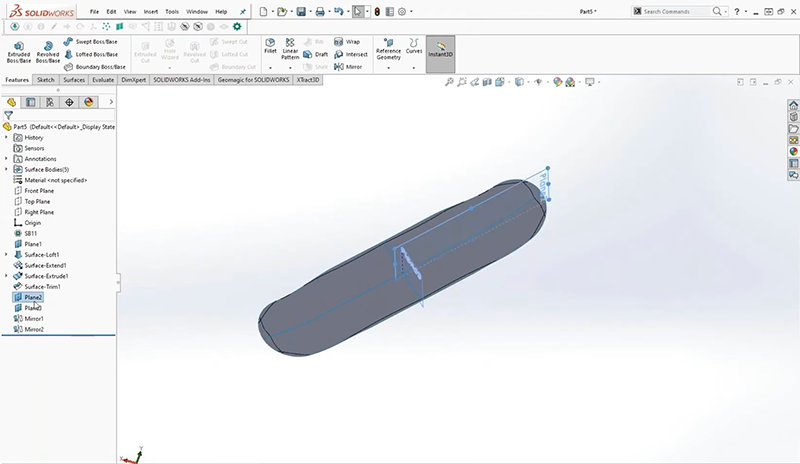Click the Search Commands field

pos(676,11)
